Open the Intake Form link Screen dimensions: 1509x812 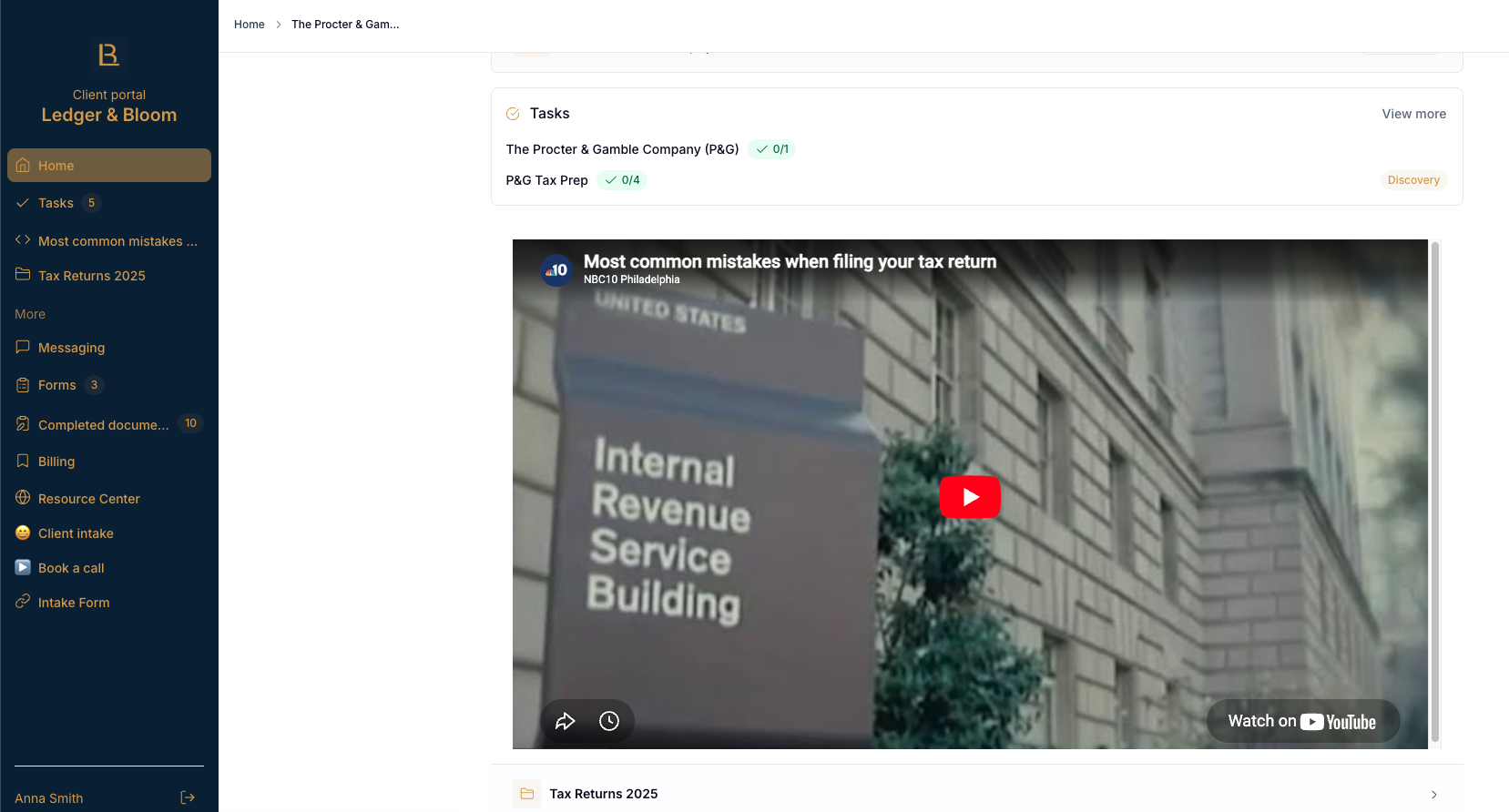coord(109,603)
